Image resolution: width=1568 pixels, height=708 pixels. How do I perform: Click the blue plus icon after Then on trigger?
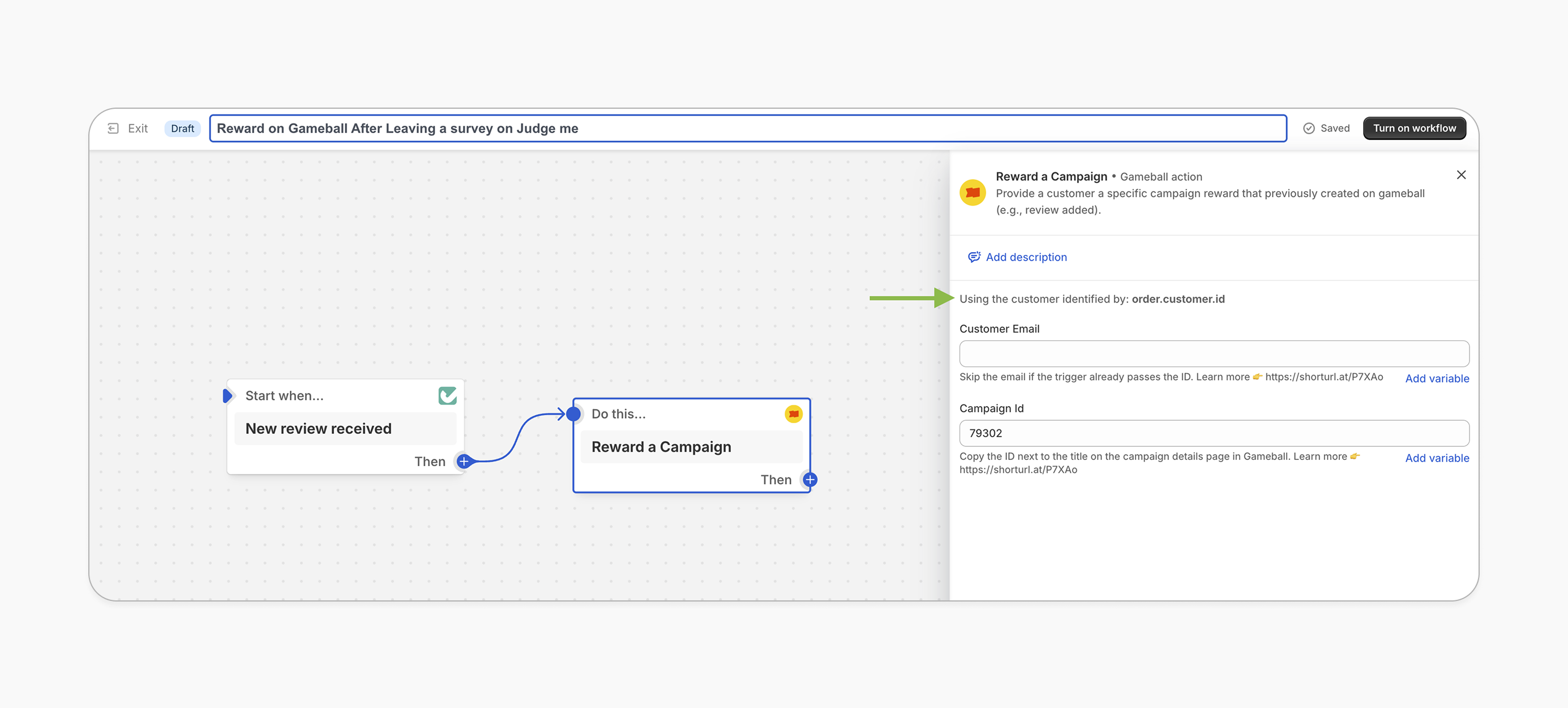click(x=463, y=461)
